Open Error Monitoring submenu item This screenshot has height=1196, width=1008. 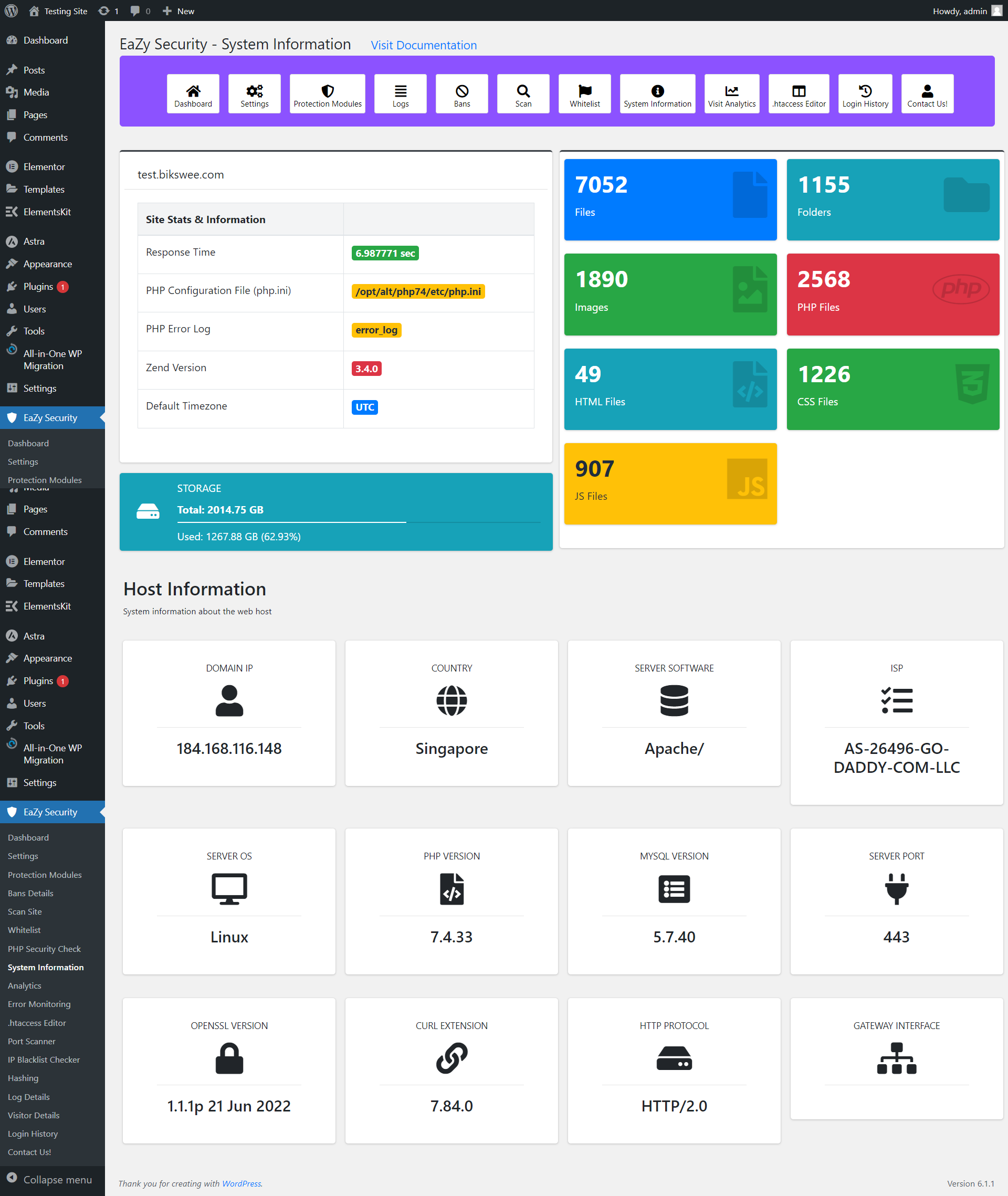[39, 1004]
